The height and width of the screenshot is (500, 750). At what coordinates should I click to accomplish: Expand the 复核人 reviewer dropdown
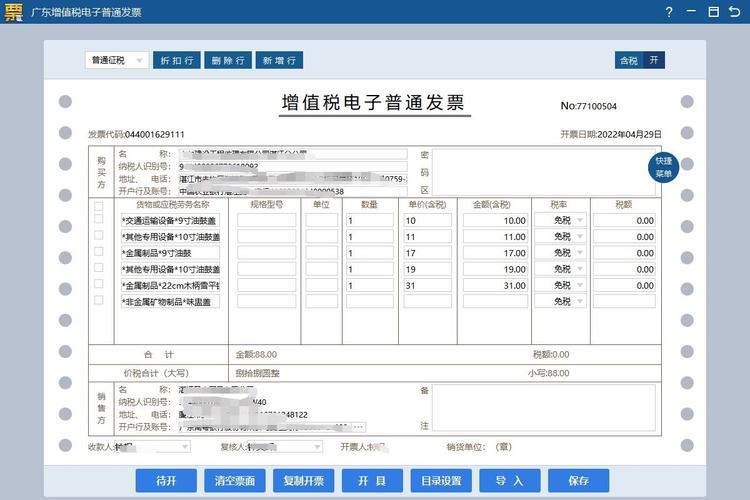point(284,447)
